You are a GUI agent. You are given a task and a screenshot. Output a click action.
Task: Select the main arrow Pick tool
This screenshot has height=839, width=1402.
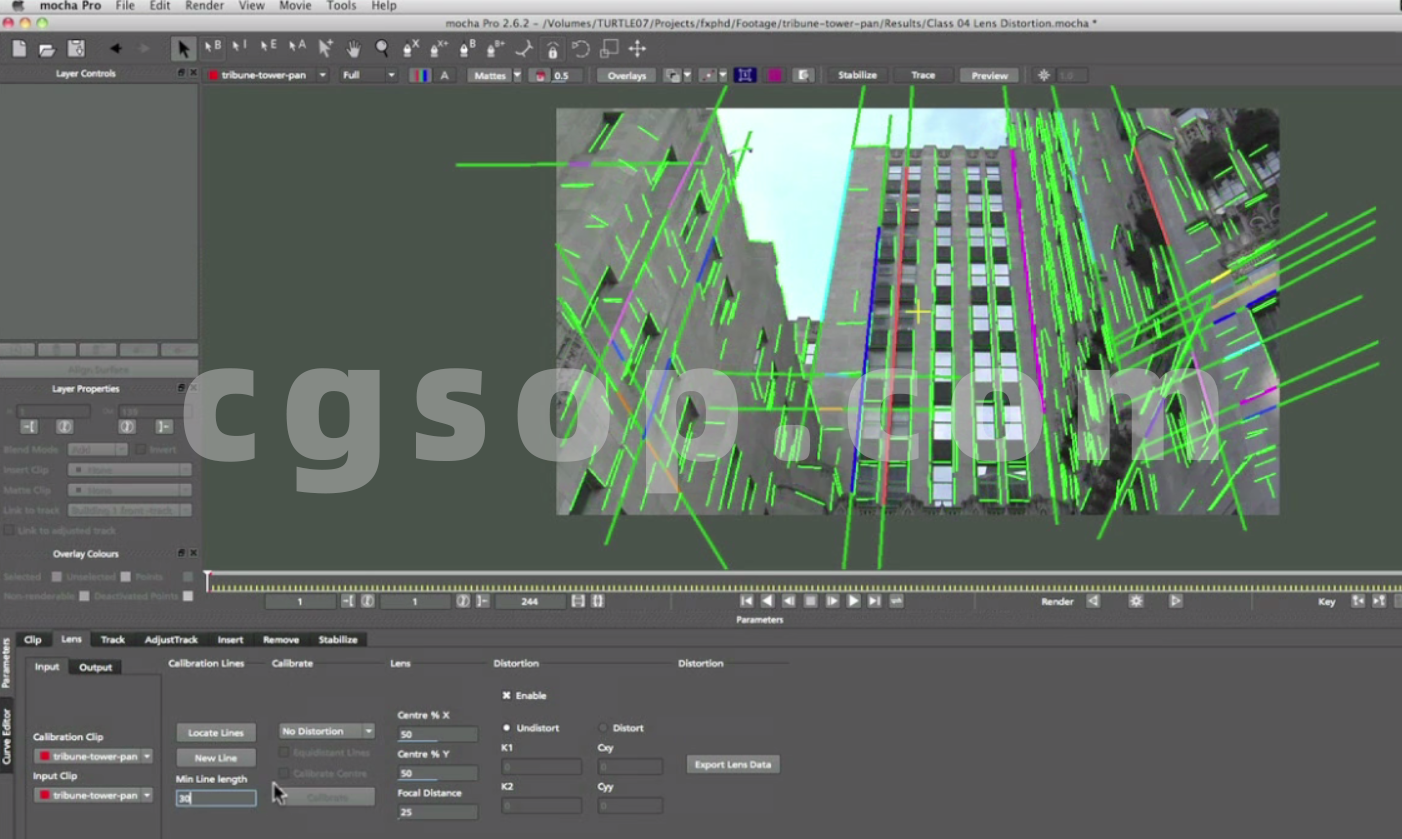[183, 48]
